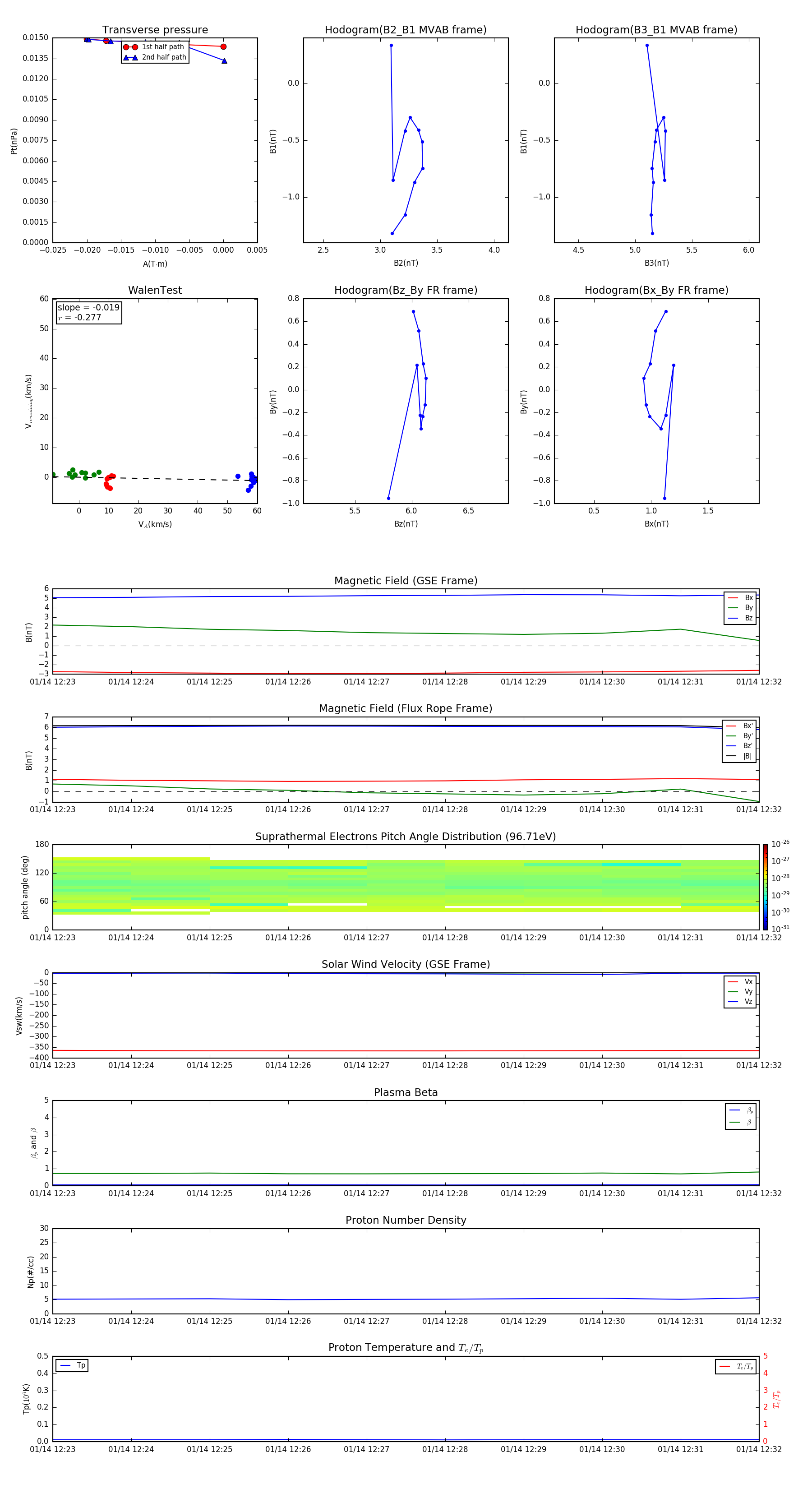Screen dimensions: 812x1489
Task: Click 'Solar Wind Velocity (GSE Frame)' title
Action: point(406,964)
